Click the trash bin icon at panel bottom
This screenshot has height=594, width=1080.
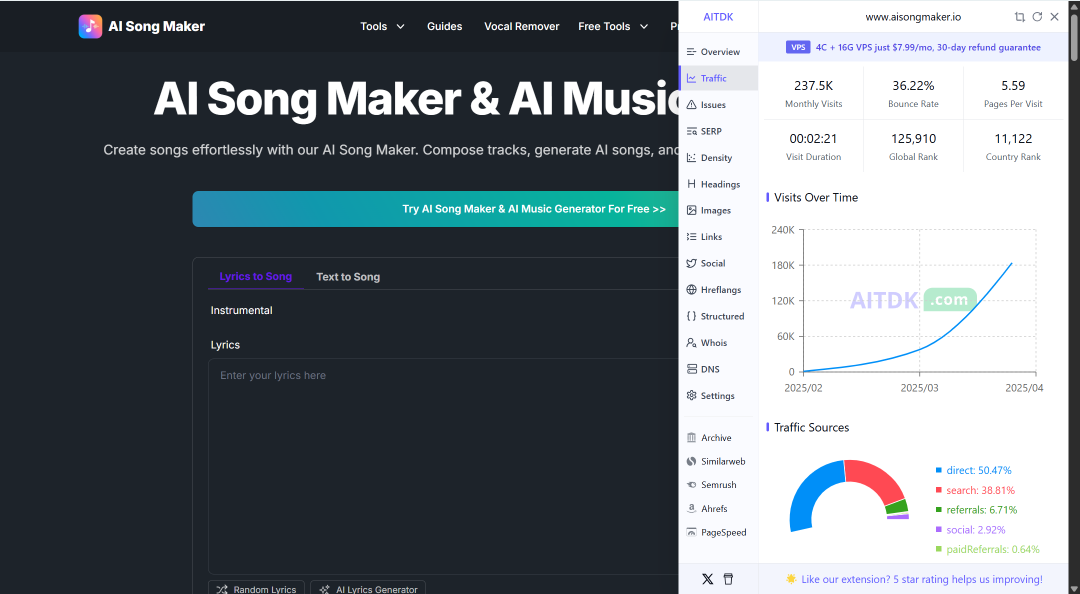(x=728, y=579)
